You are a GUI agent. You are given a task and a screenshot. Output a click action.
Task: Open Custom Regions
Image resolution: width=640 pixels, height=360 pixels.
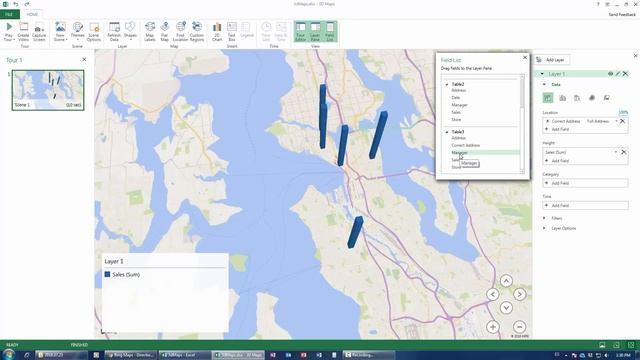tap(197, 31)
